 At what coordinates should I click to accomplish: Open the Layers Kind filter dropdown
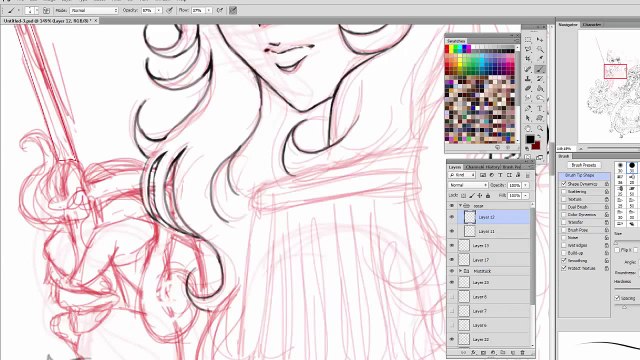pyautogui.click(x=462, y=175)
